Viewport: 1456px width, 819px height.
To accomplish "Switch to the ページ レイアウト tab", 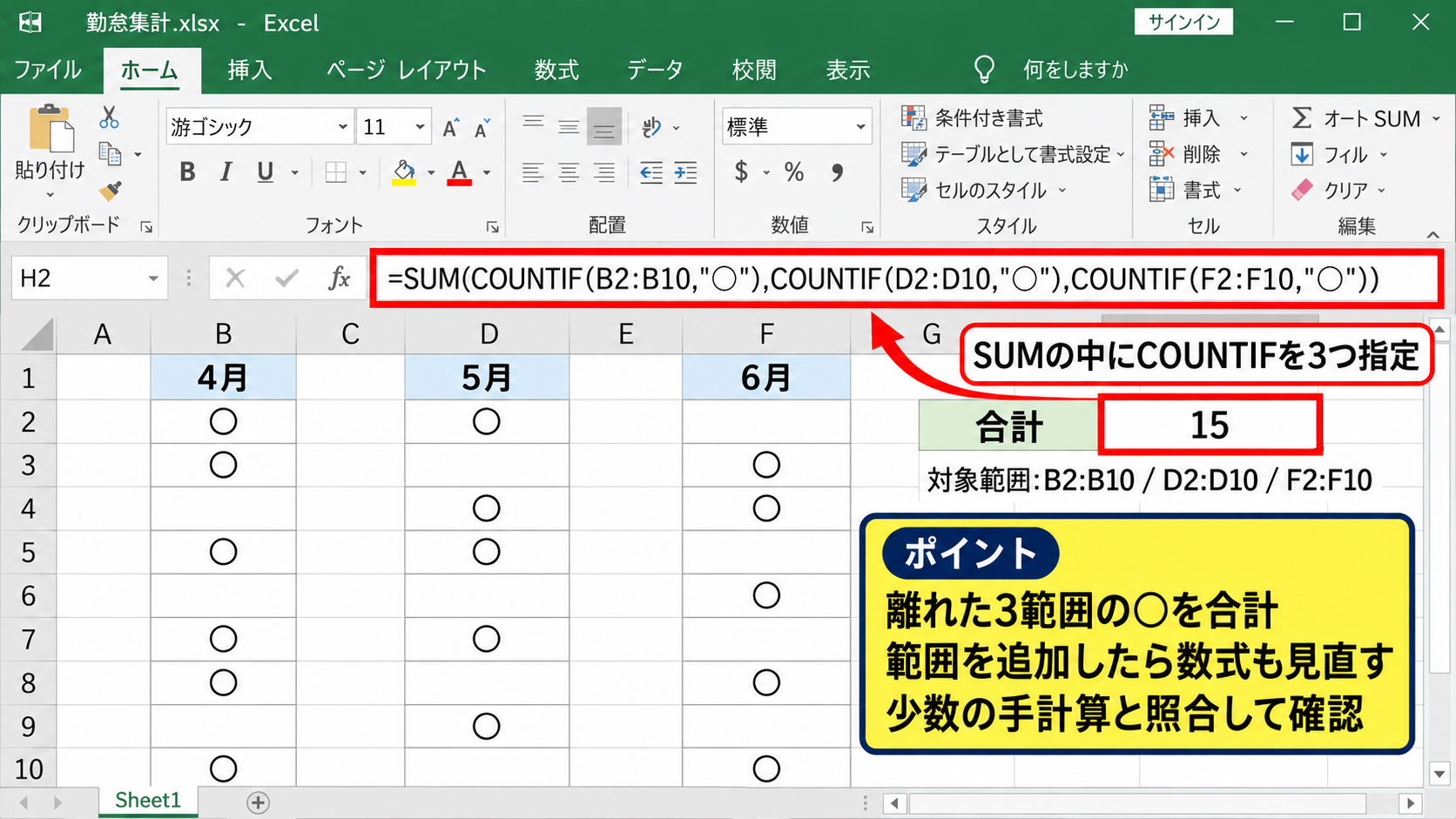I will [406, 70].
